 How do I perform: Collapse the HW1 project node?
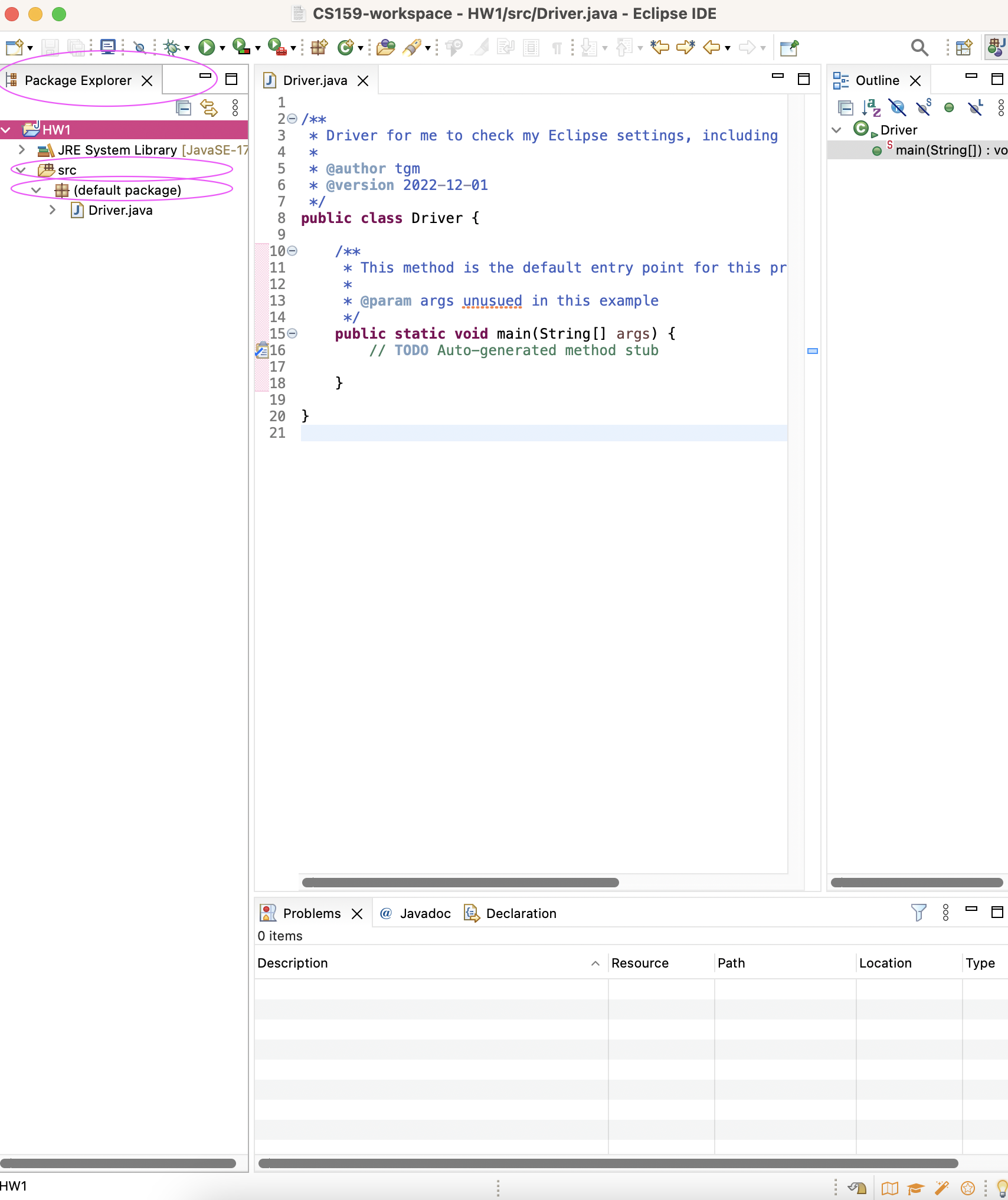(x=6, y=130)
